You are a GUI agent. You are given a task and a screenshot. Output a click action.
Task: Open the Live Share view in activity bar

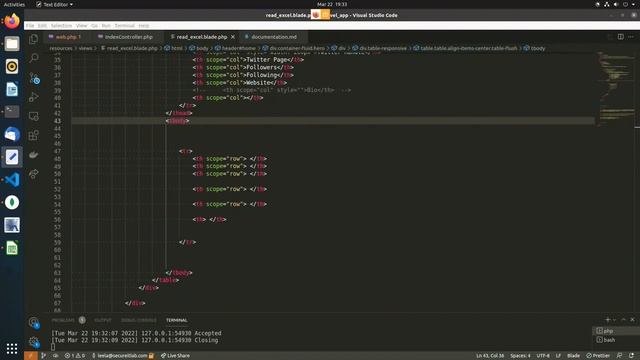pyautogui.click(x=33, y=174)
